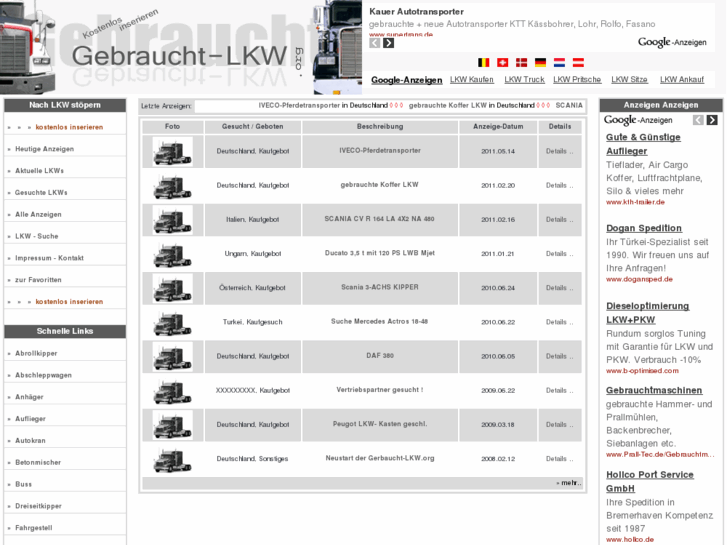Select Auflieger under Schnelle Links

[31, 419]
